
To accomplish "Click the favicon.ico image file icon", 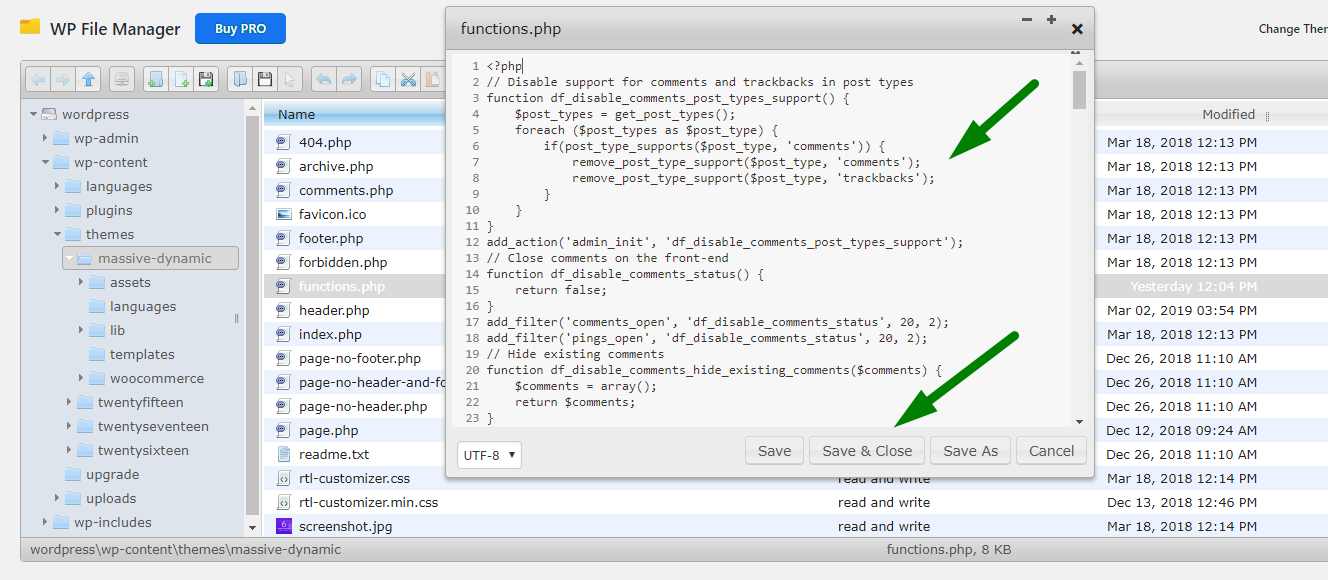I will pyautogui.click(x=283, y=215).
